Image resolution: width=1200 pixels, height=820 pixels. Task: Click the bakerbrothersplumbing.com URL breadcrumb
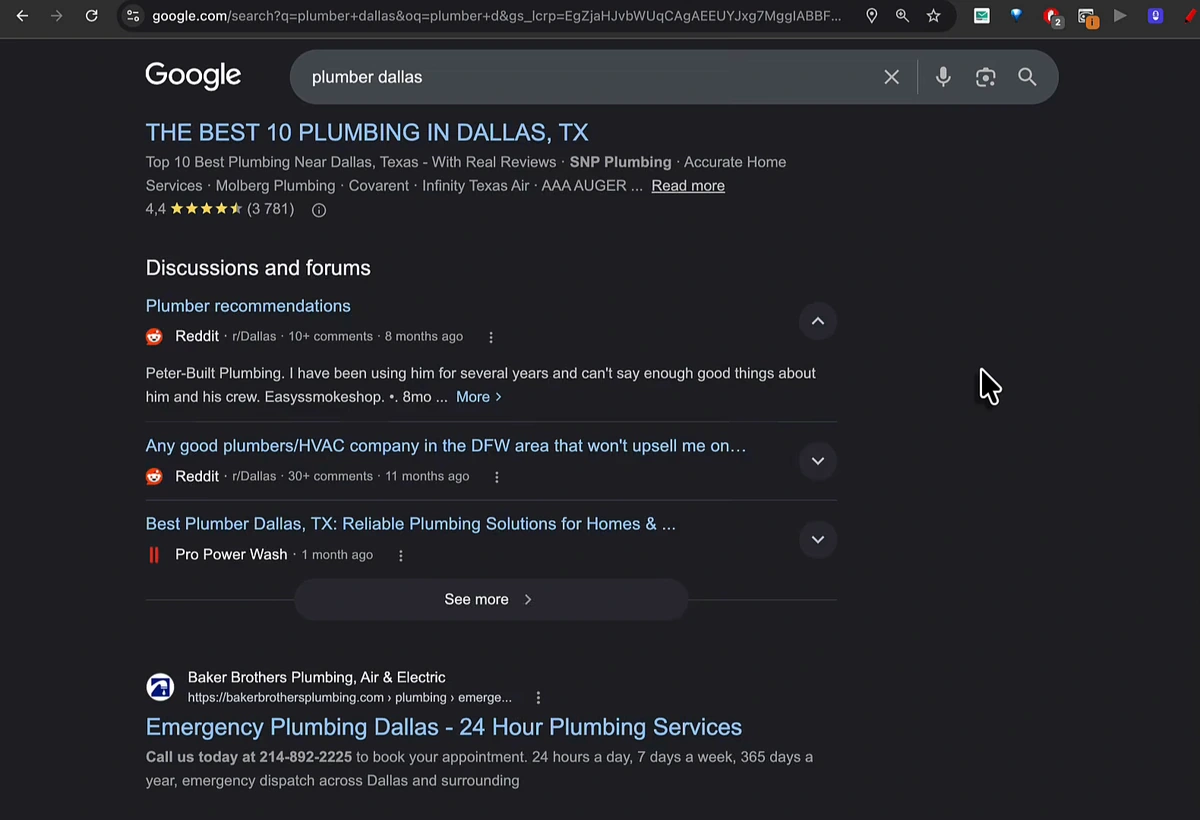350,698
